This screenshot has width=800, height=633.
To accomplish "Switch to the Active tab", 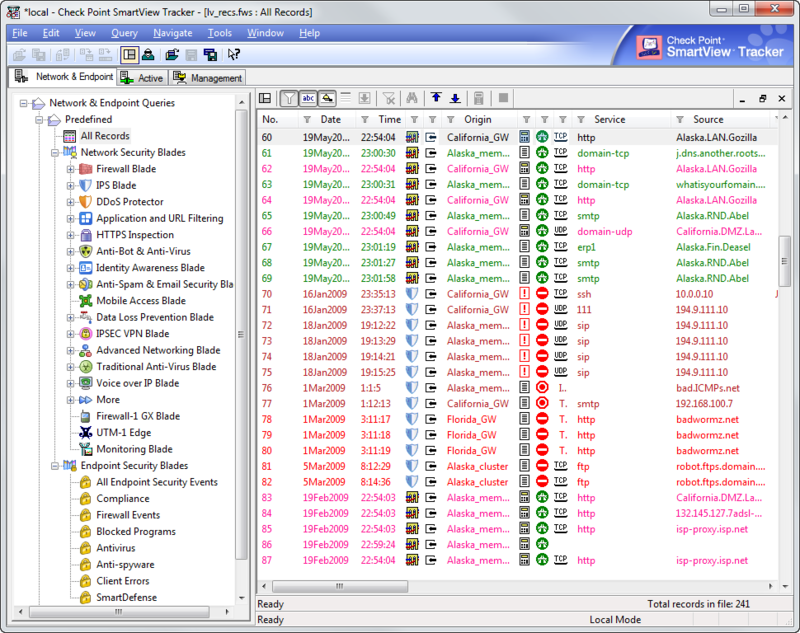I will 142,78.
